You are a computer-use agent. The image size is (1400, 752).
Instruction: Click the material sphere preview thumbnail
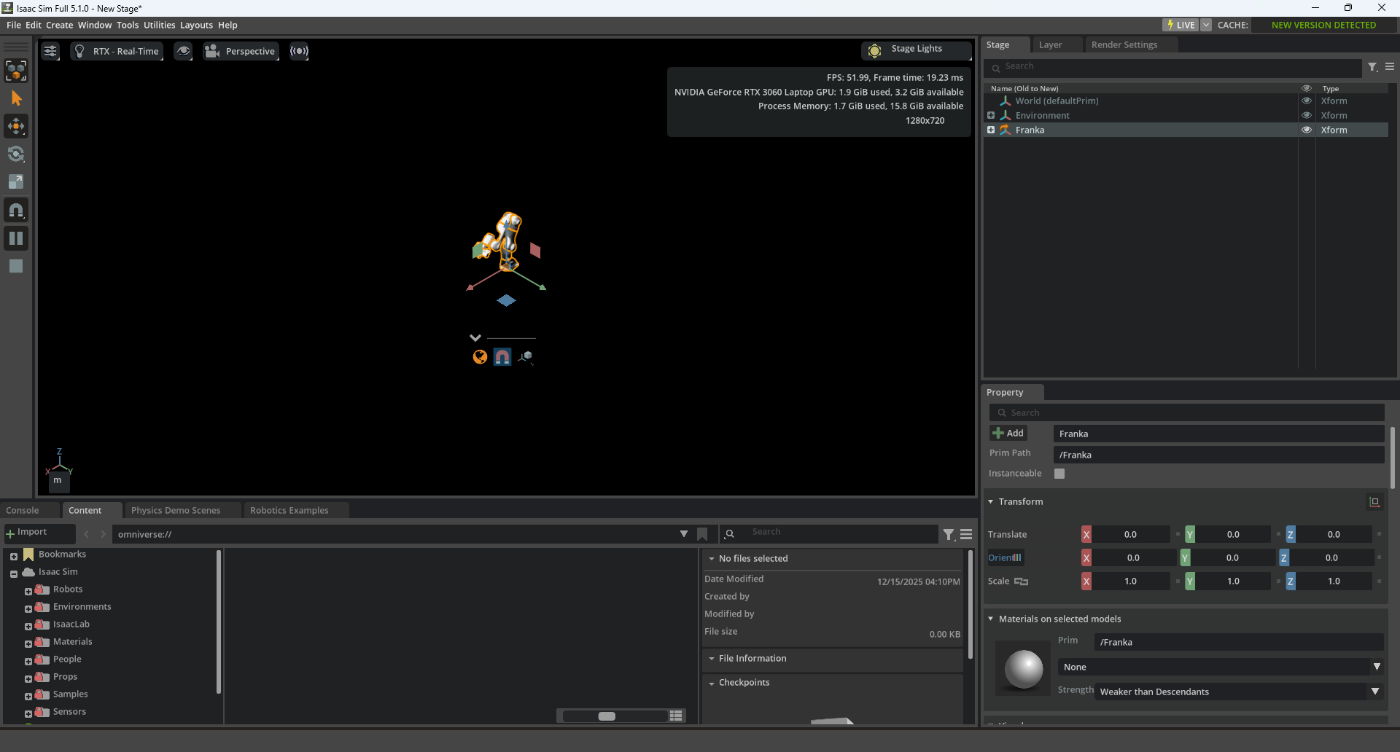click(1024, 669)
